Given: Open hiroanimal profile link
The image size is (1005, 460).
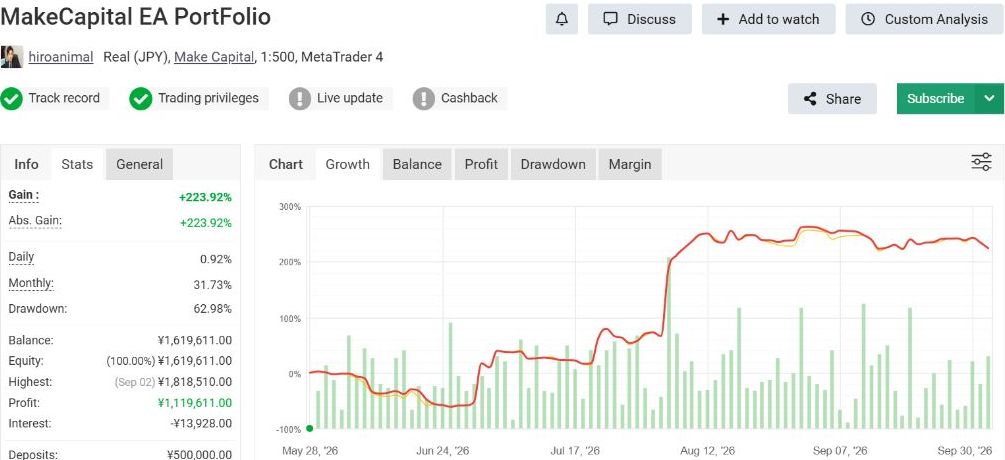Looking at the screenshot, I should (x=61, y=57).
